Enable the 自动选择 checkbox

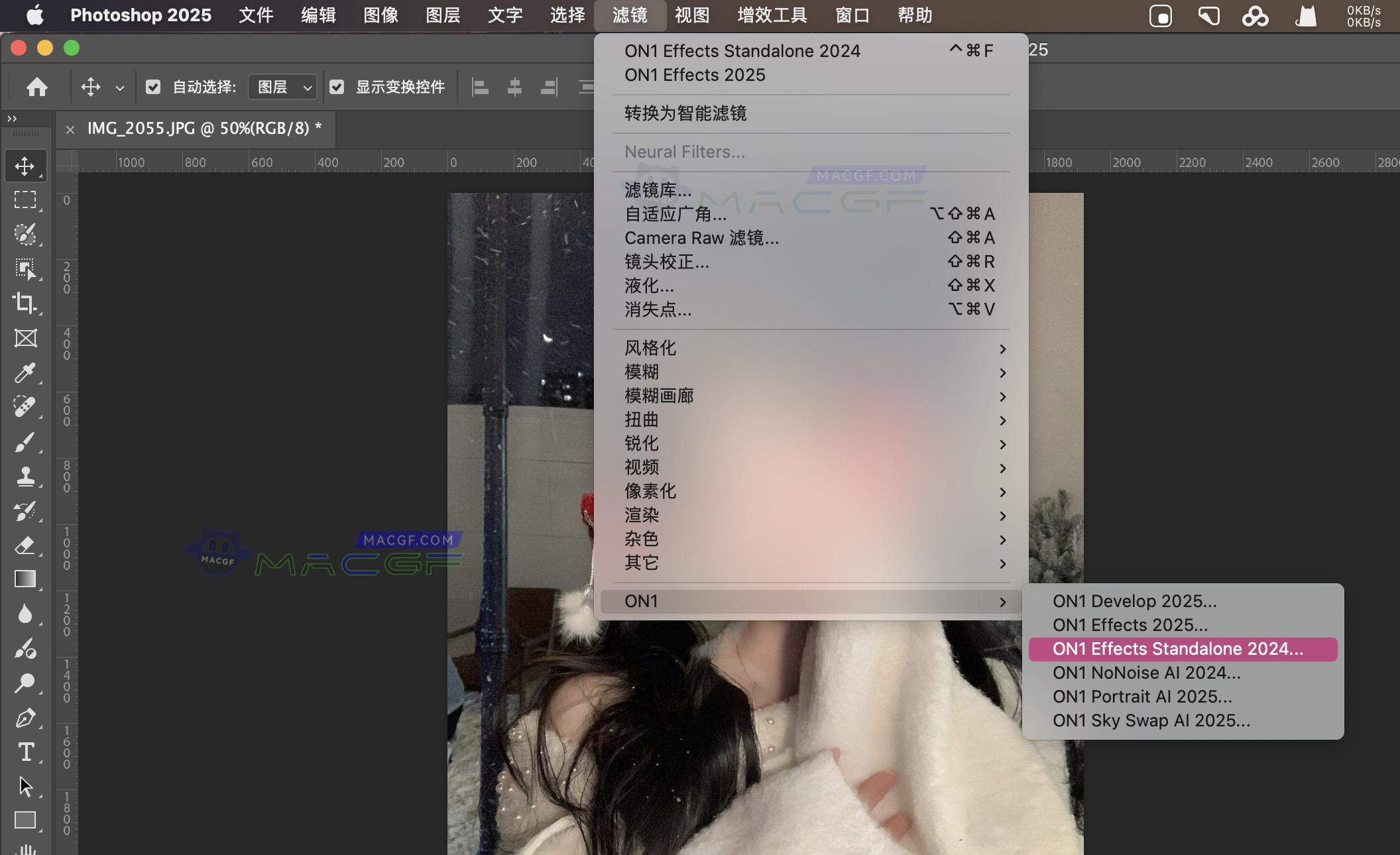click(x=154, y=86)
